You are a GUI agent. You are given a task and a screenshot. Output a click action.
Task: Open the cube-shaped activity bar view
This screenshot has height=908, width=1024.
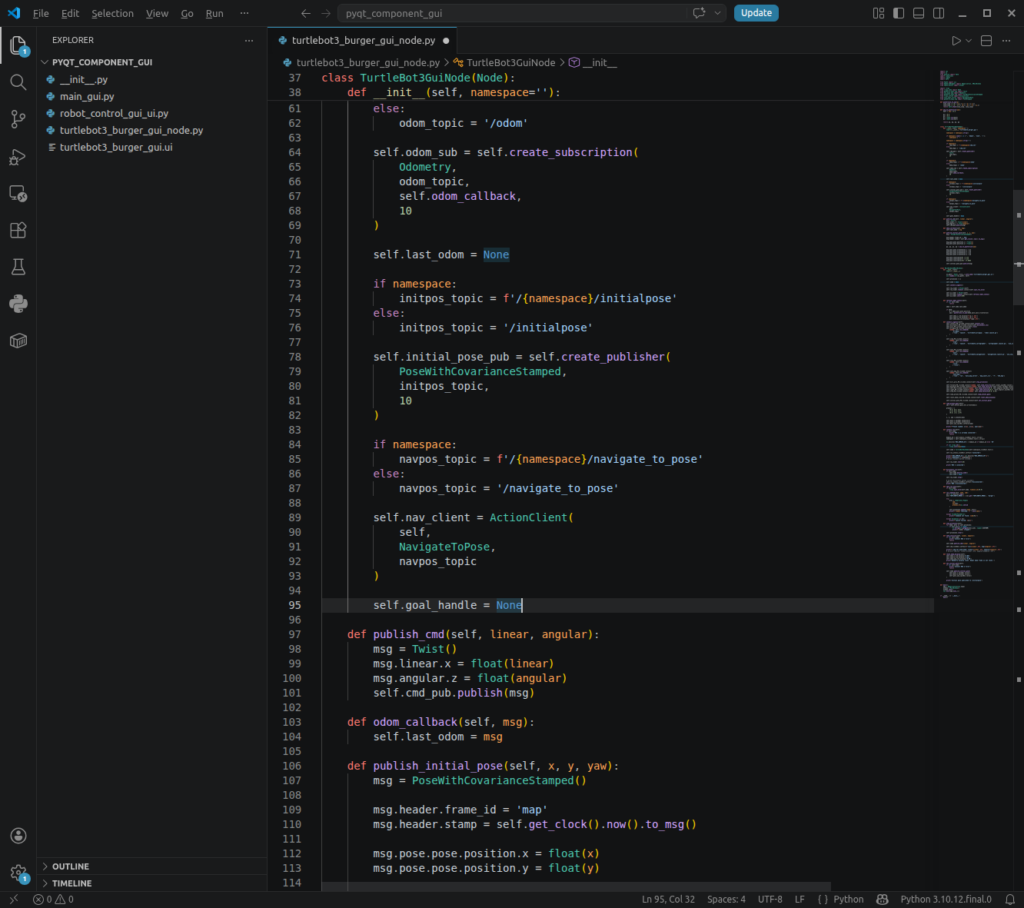point(18,340)
